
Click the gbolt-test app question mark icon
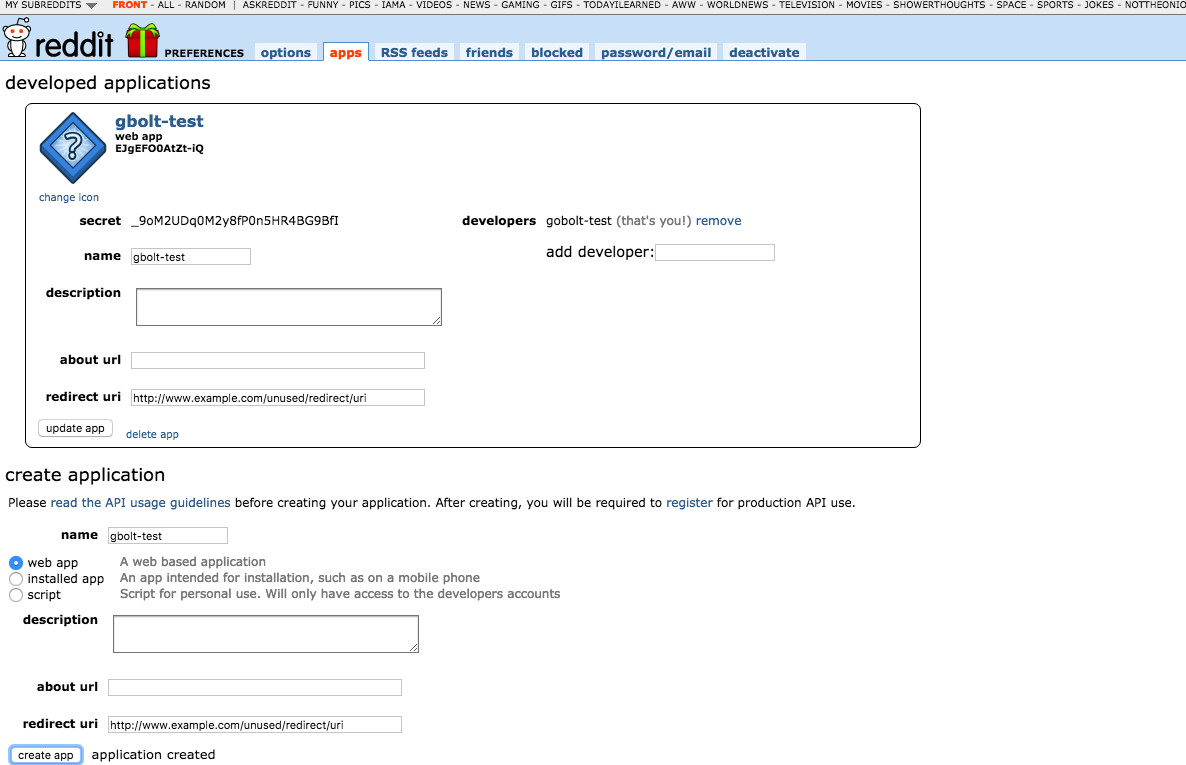tap(73, 148)
